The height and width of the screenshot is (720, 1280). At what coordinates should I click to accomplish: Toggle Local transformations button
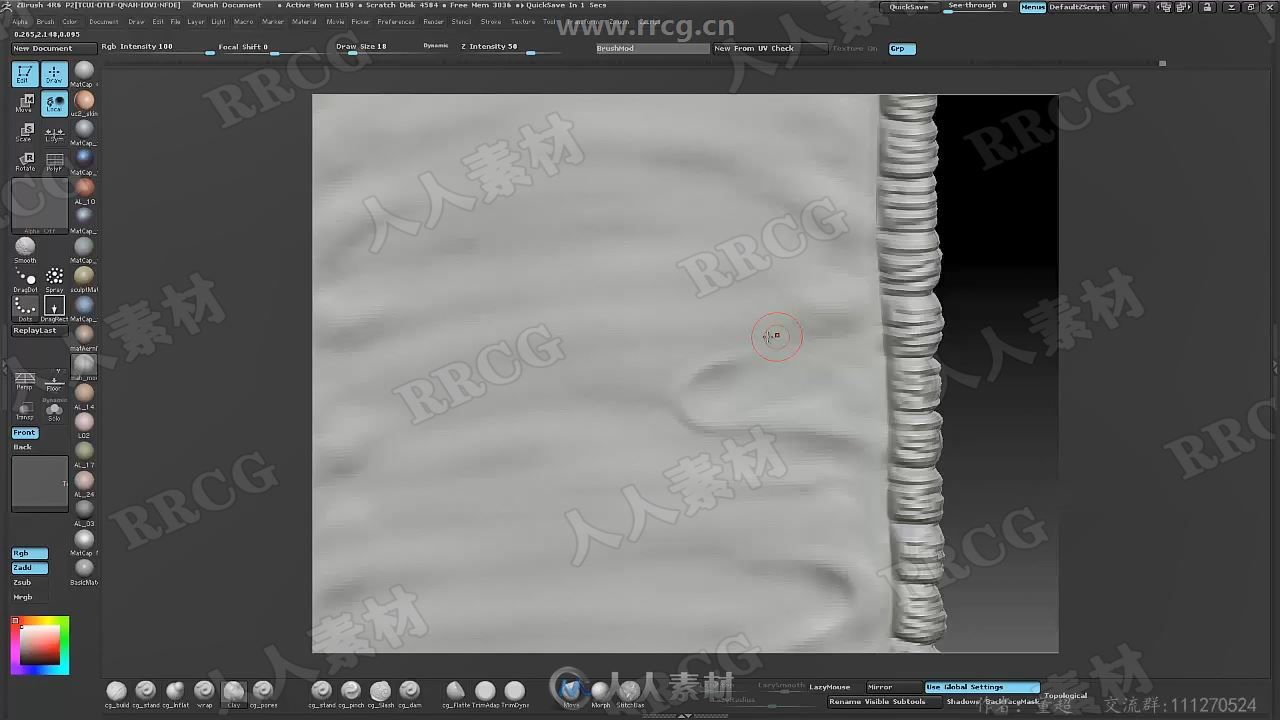point(54,103)
